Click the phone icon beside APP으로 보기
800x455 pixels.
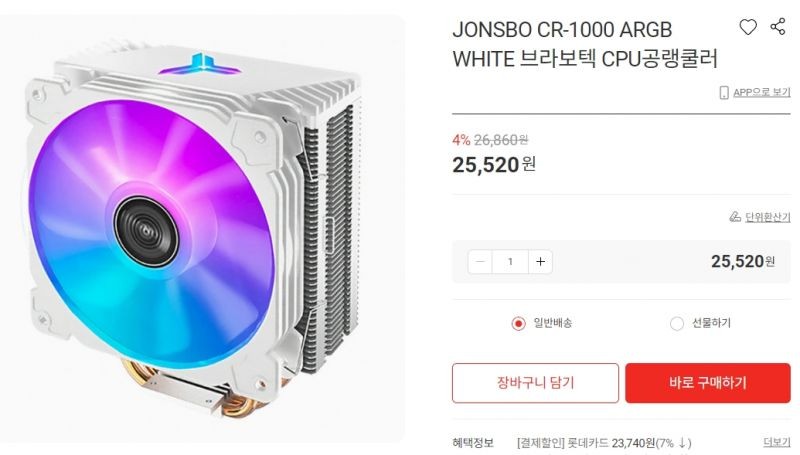point(723,92)
